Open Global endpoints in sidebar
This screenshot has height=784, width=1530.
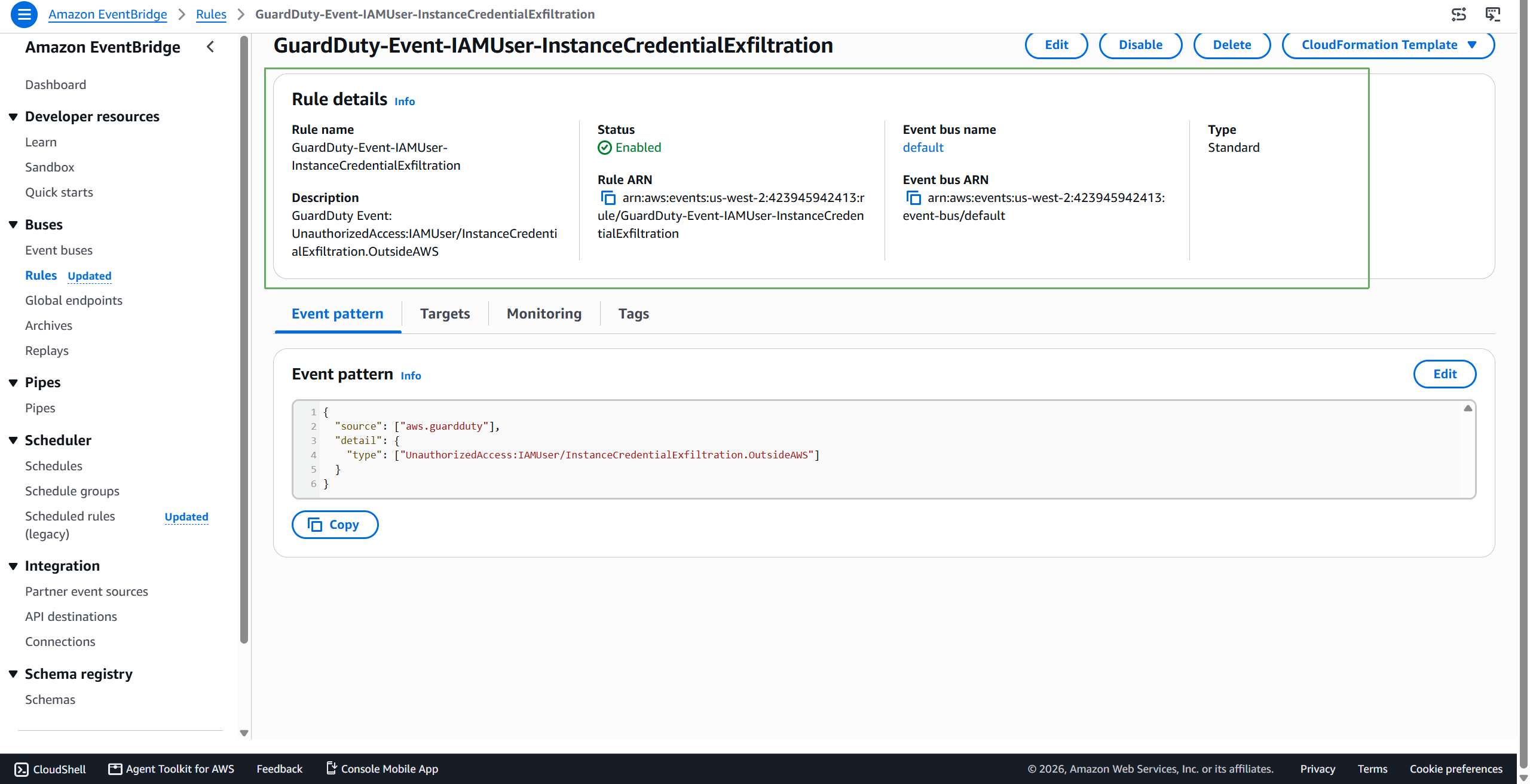(74, 301)
